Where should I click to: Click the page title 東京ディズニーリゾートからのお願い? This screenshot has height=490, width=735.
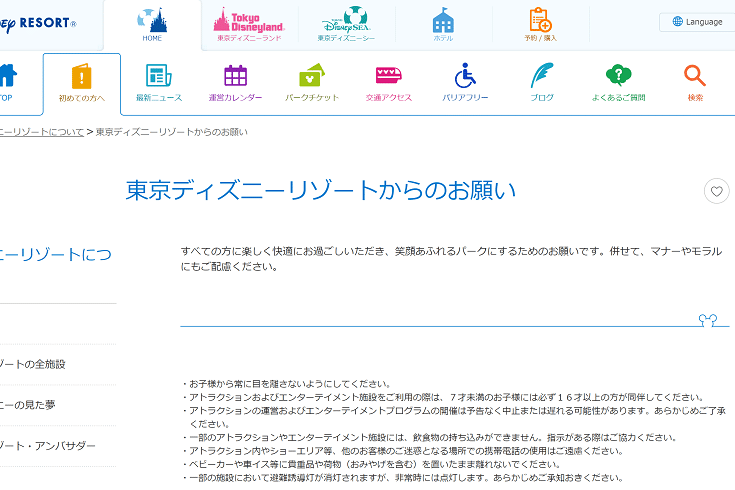click(321, 190)
